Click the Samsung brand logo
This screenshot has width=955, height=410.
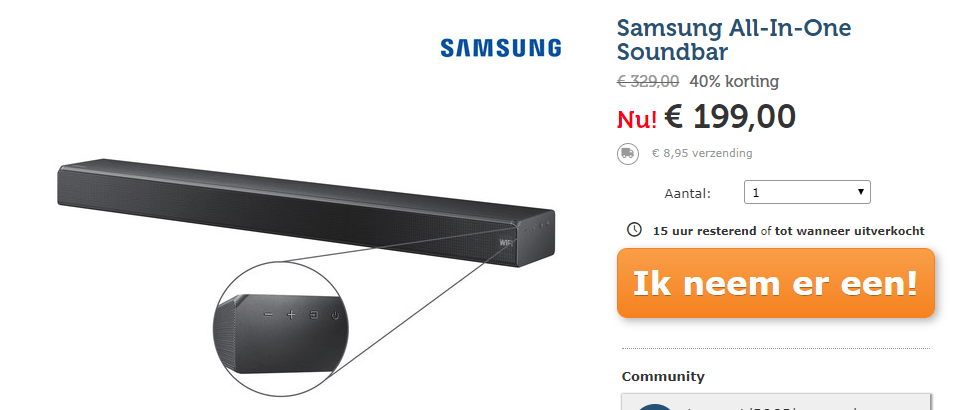pyautogui.click(x=501, y=48)
